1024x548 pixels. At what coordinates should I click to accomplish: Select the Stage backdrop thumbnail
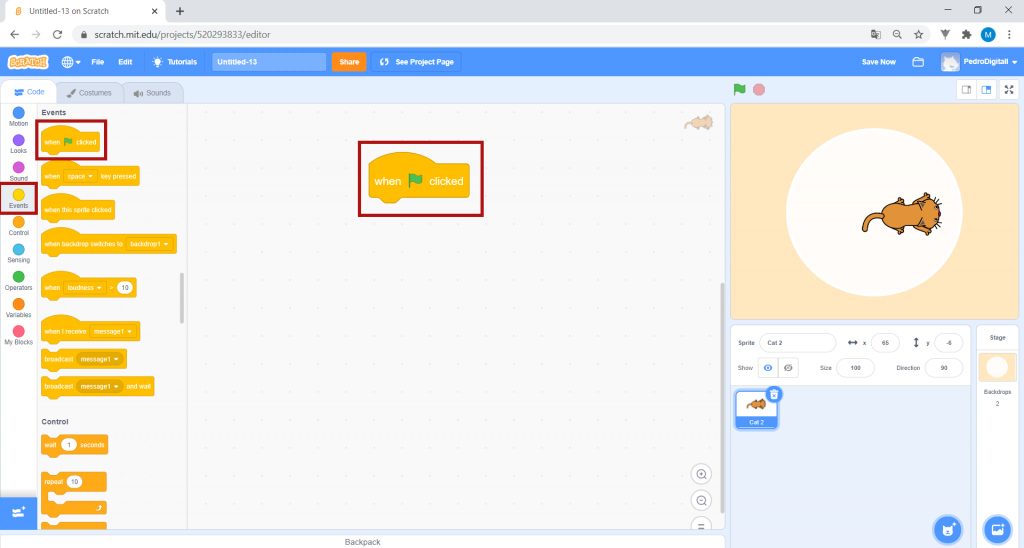pyautogui.click(x=997, y=367)
